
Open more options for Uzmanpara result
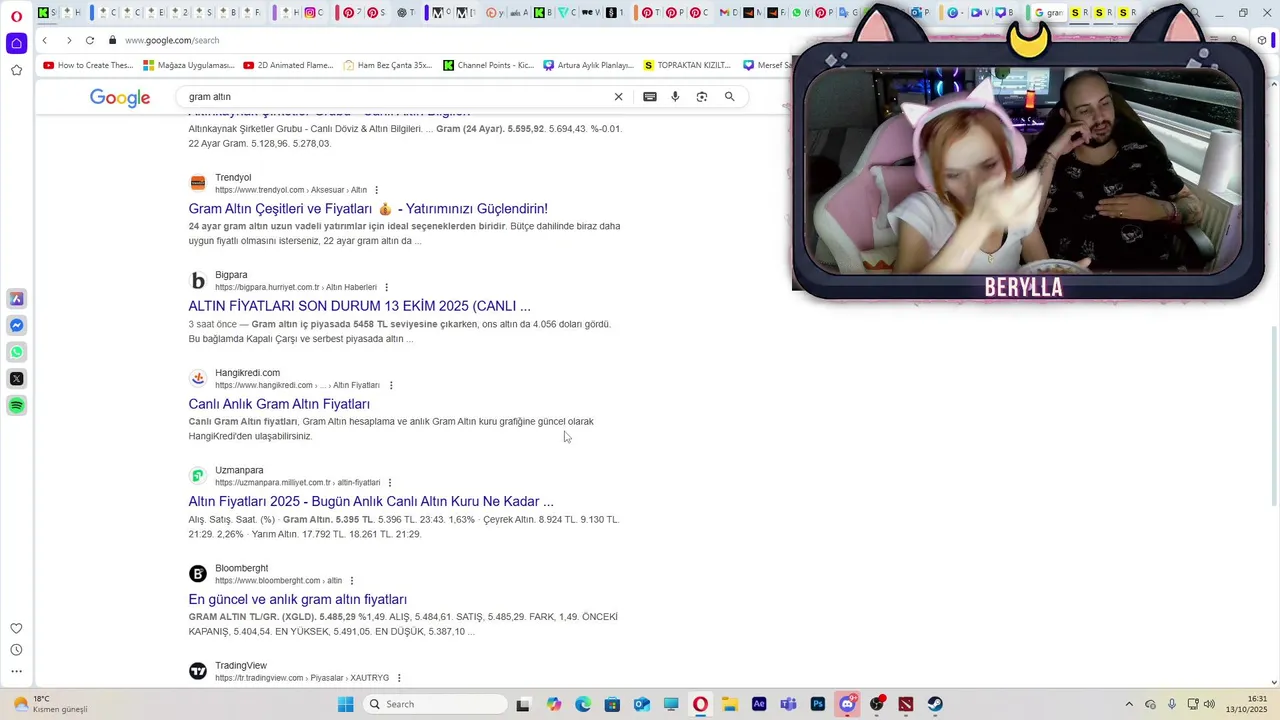pyautogui.click(x=390, y=483)
